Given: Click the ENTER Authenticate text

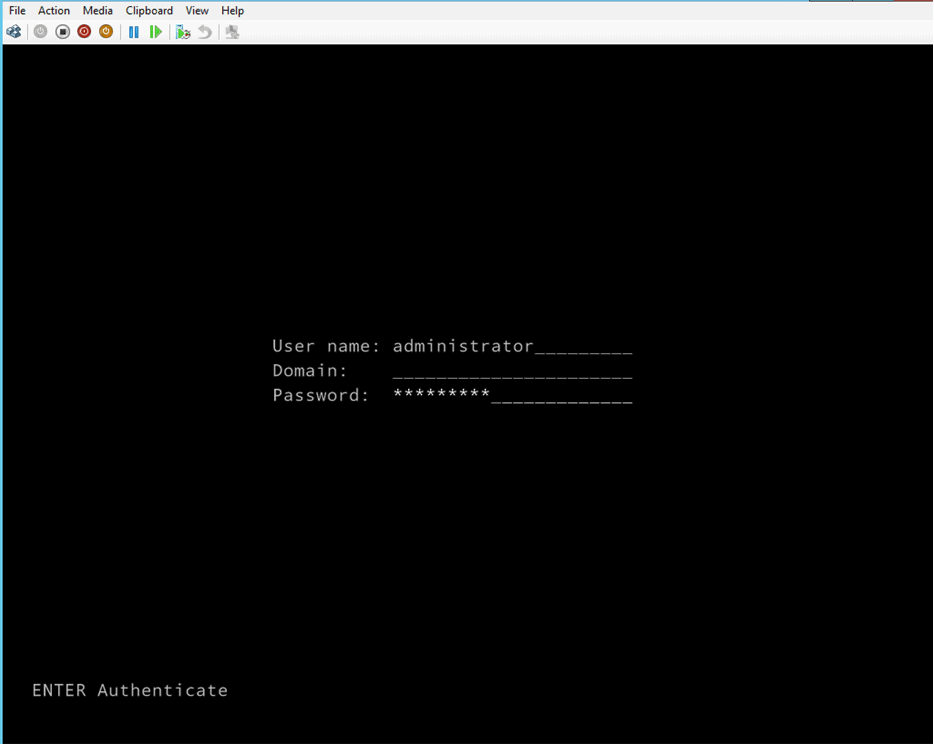Looking at the screenshot, I should click(x=130, y=690).
